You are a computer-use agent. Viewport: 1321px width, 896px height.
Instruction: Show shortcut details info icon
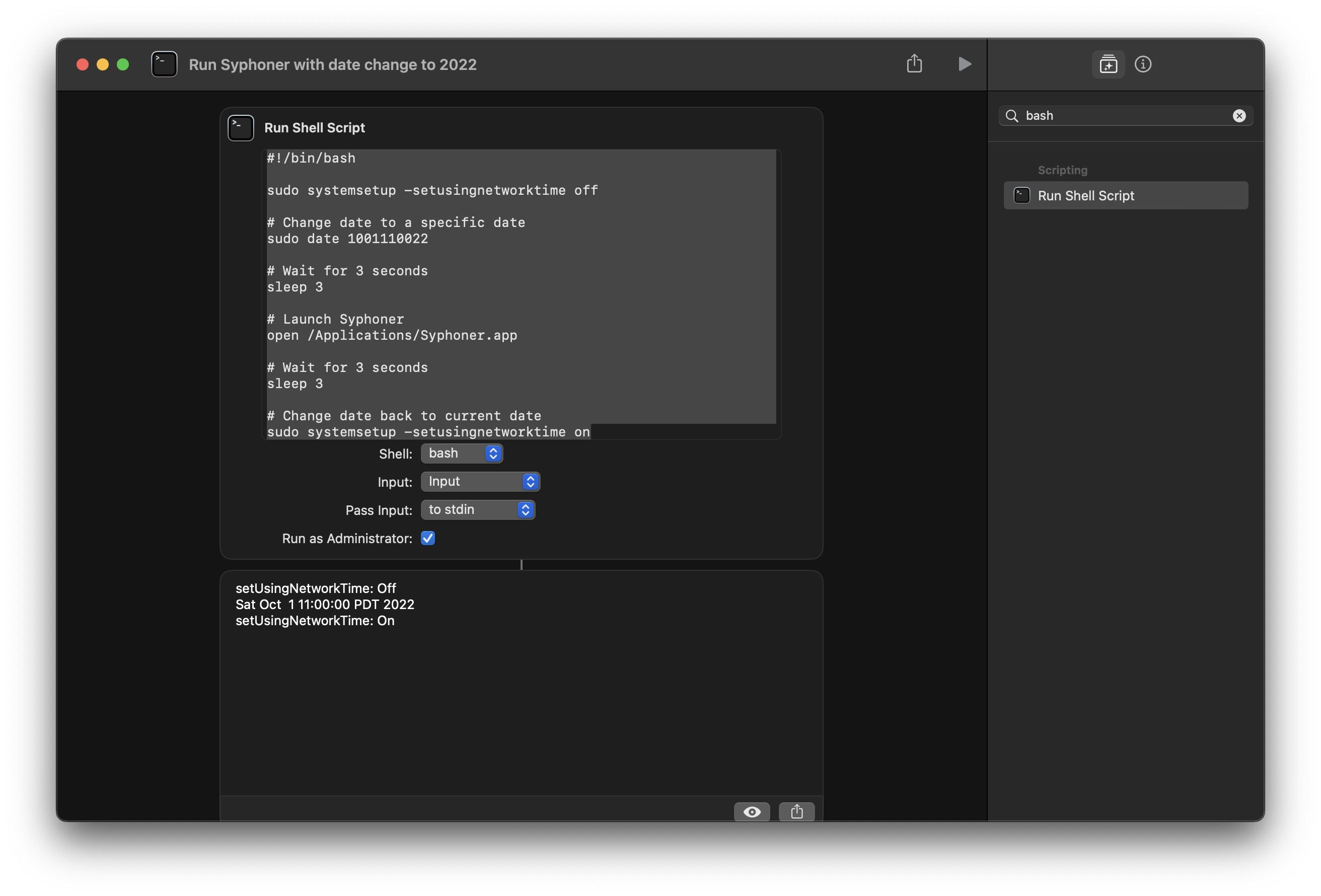pyautogui.click(x=1142, y=64)
